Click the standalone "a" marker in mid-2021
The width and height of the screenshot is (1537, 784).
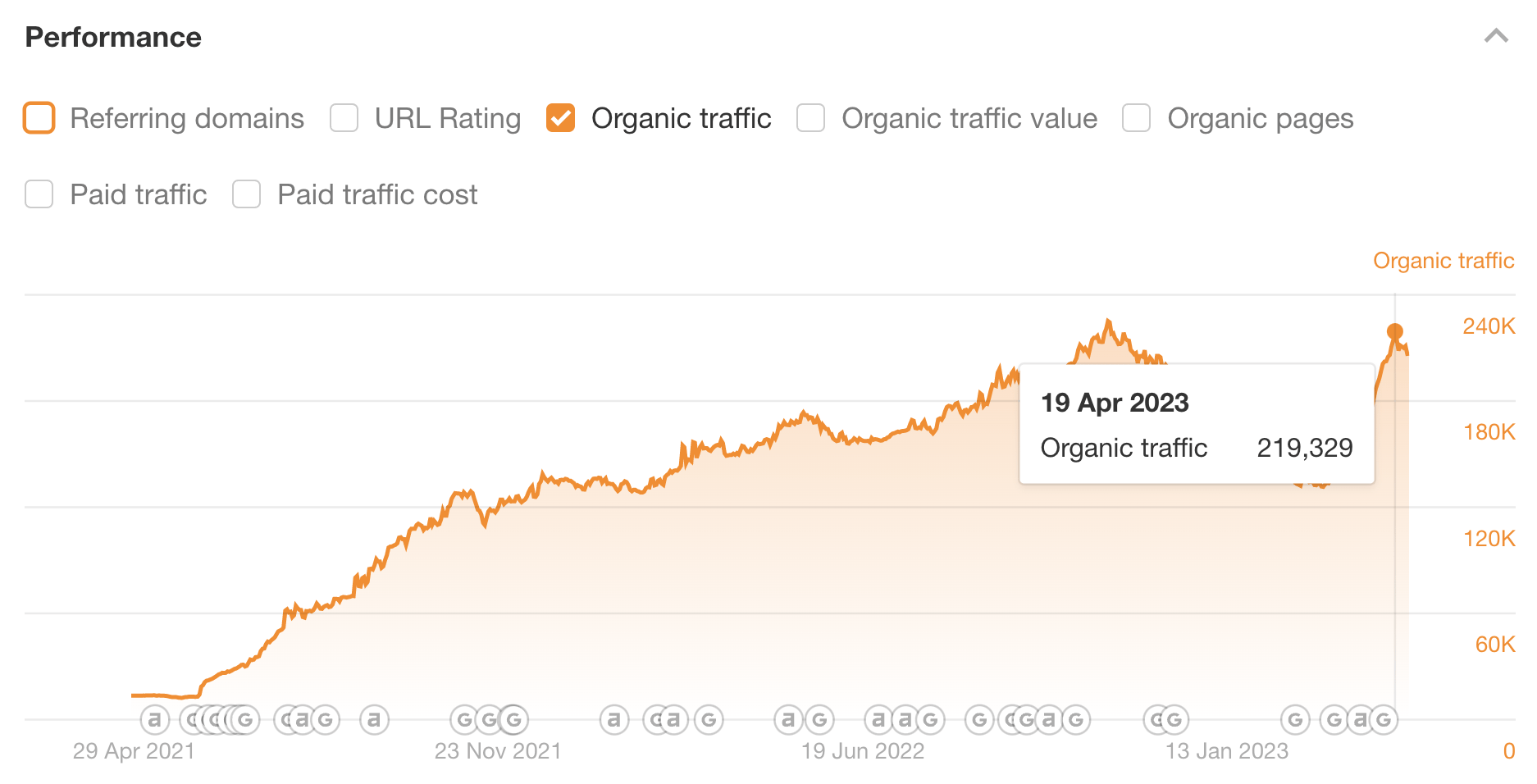click(x=373, y=719)
